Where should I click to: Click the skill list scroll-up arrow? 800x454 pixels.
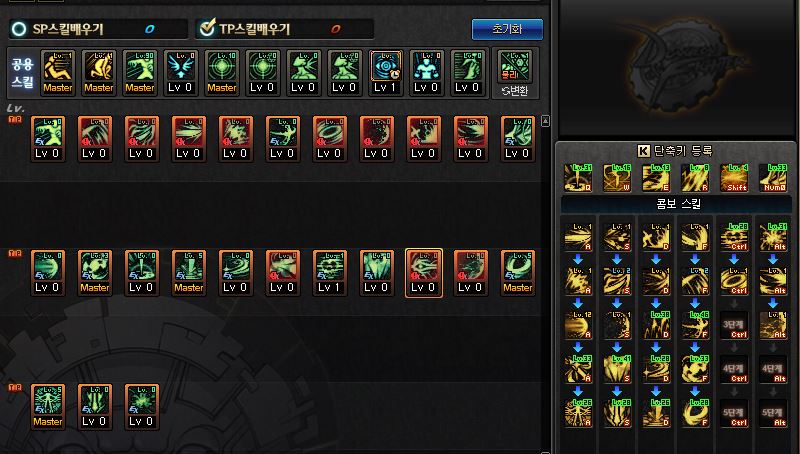point(545,121)
